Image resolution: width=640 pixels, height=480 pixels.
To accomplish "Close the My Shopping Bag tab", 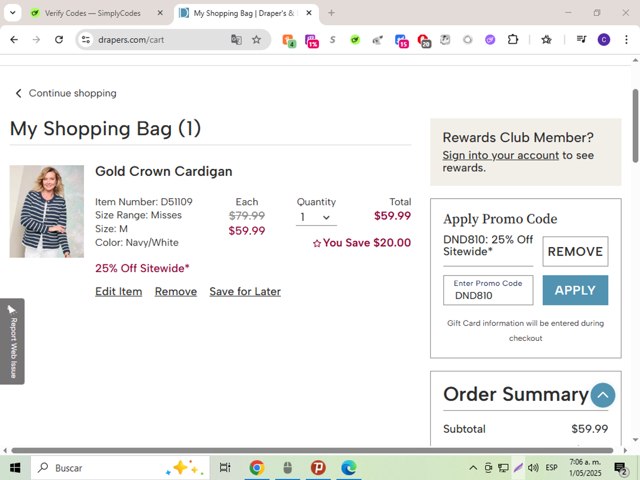I will click(x=309, y=13).
